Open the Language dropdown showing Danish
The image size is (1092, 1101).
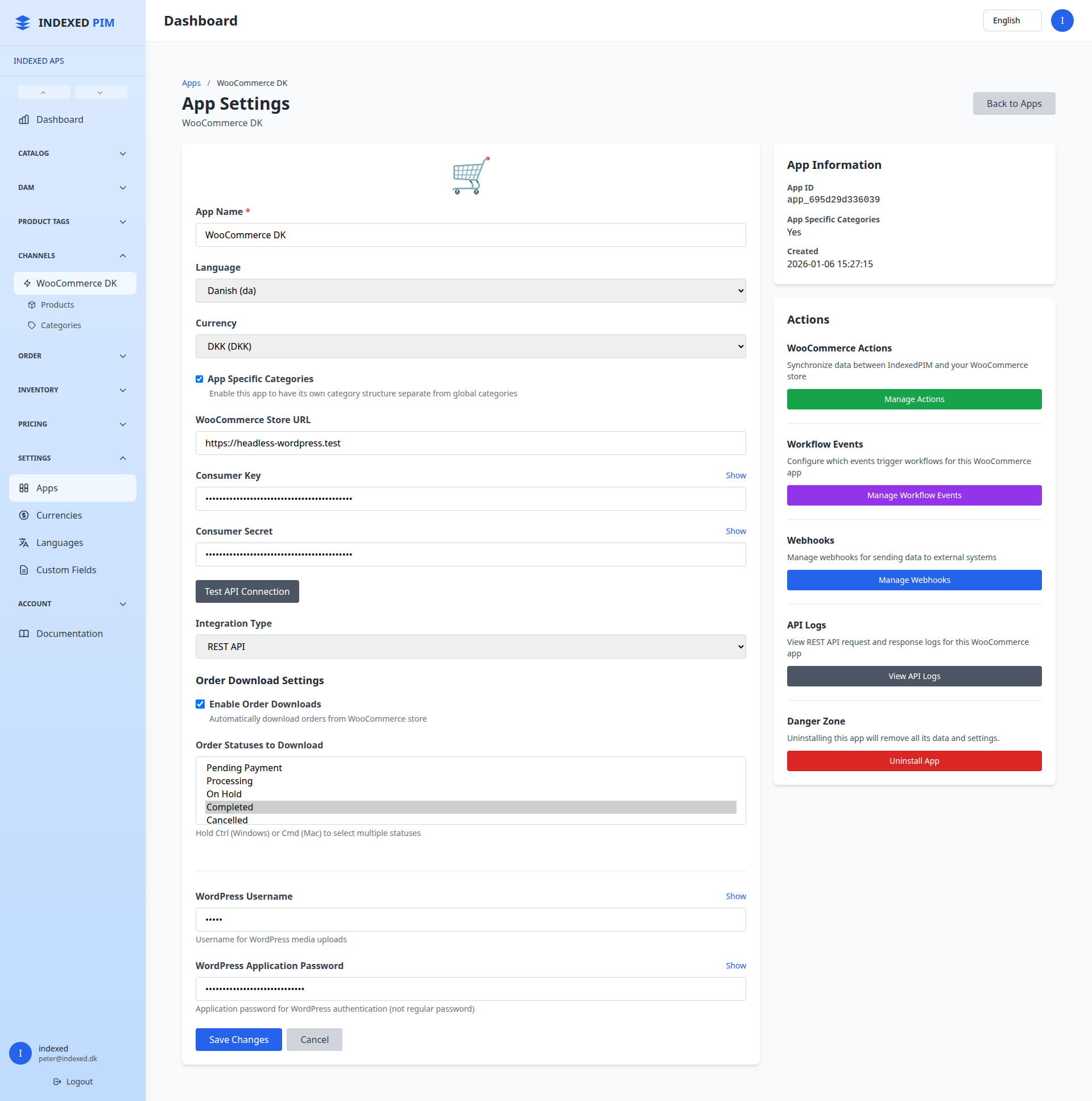click(x=470, y=291)
